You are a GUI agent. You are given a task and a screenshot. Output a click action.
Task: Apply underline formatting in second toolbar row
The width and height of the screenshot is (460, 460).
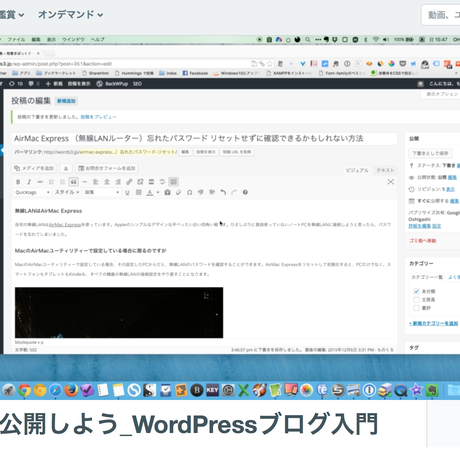tap(127, 192)
